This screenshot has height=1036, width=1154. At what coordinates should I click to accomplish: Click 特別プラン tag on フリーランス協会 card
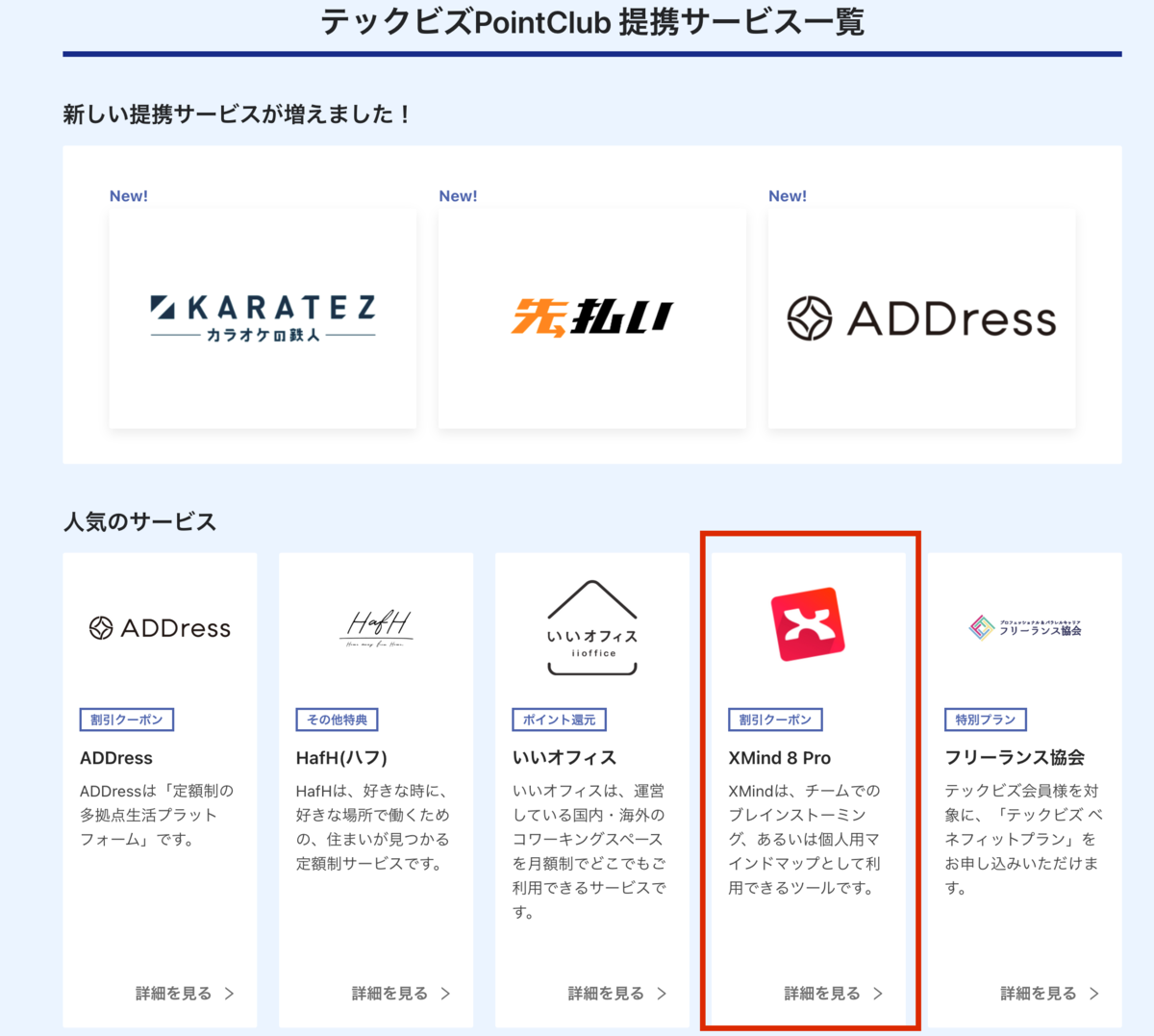[986, 720]
